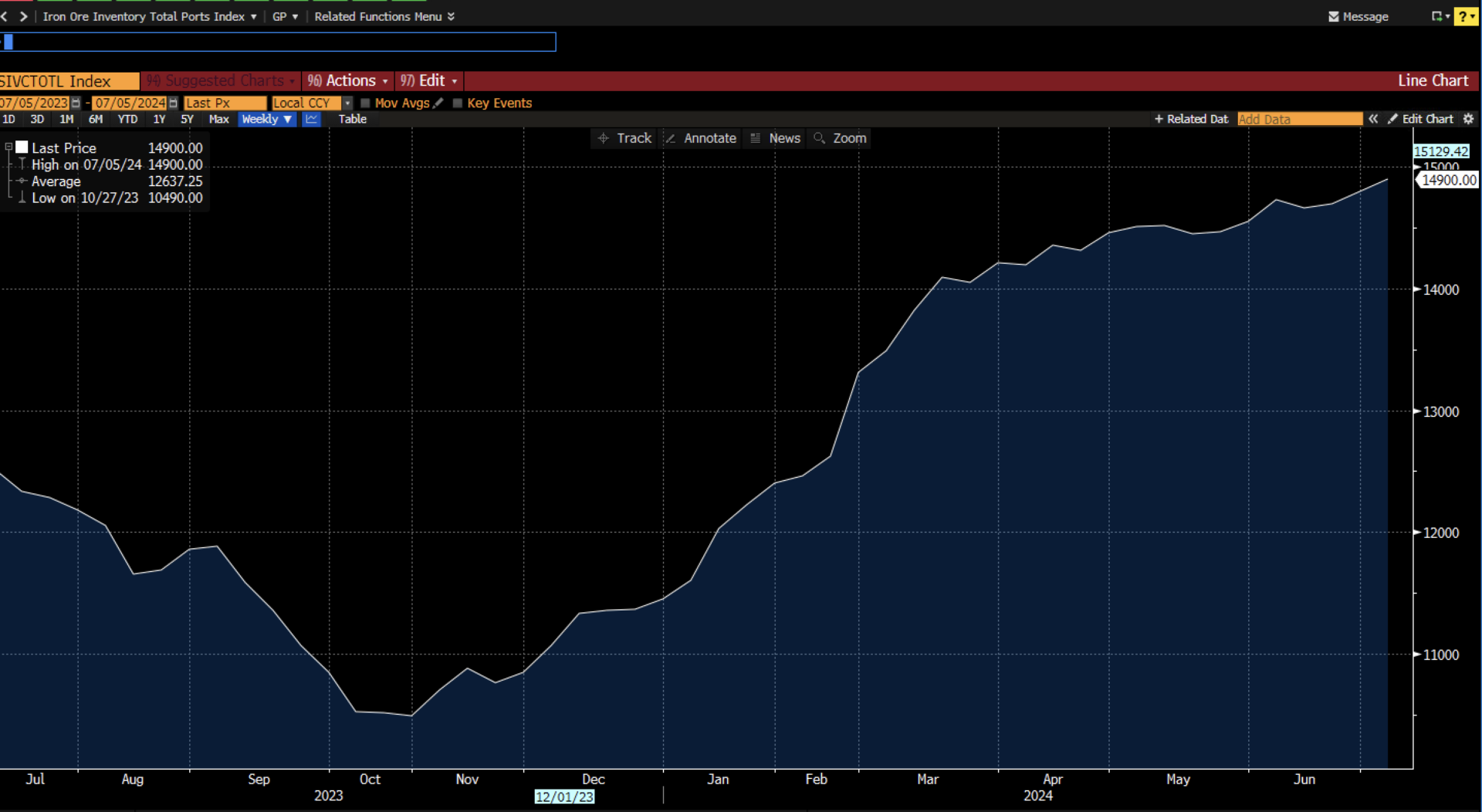Viewport: 1482px width, 812px height.
Task: Click the Last Price white color swatch
Action: 22,147
